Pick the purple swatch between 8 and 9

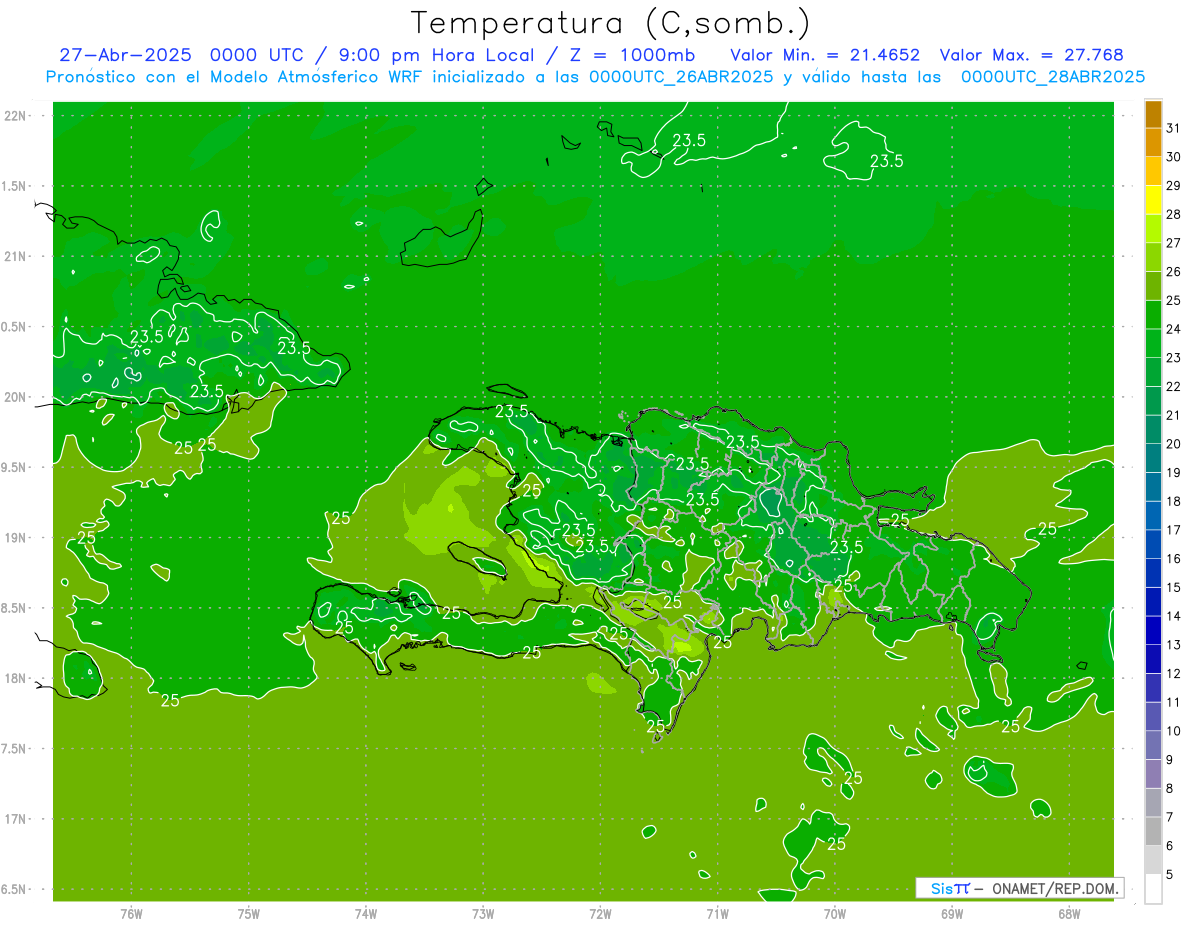1153,774
